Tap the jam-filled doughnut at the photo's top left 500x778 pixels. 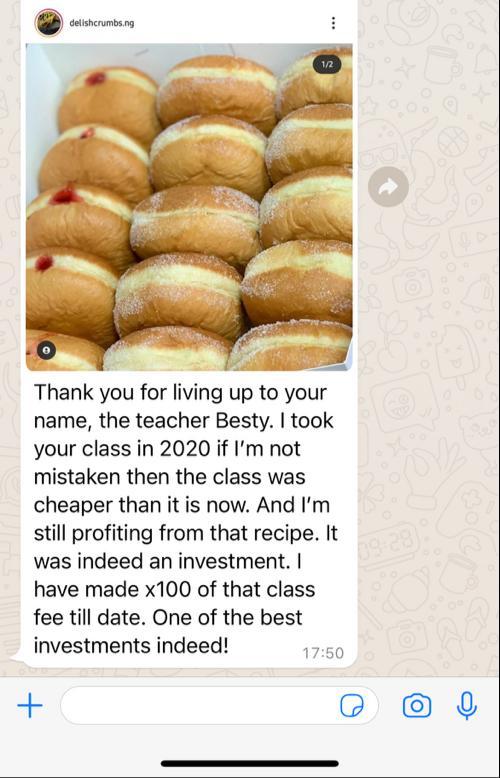pyautogui.click(x=108, y=104)
